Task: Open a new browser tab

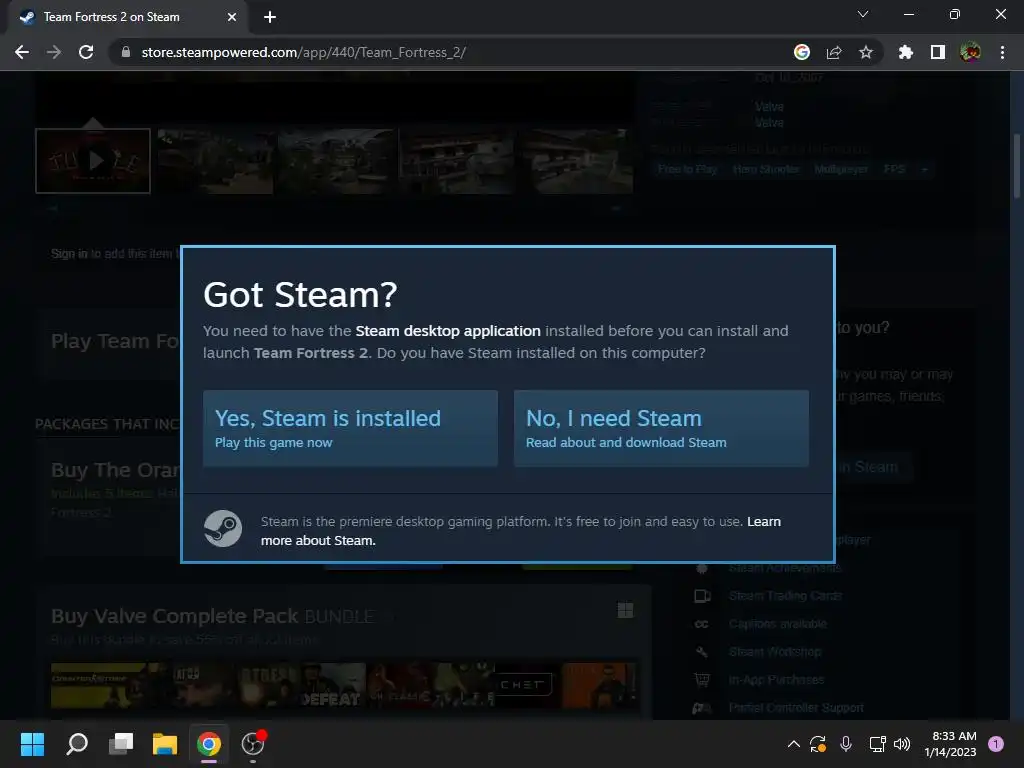Action: (270, 17)
